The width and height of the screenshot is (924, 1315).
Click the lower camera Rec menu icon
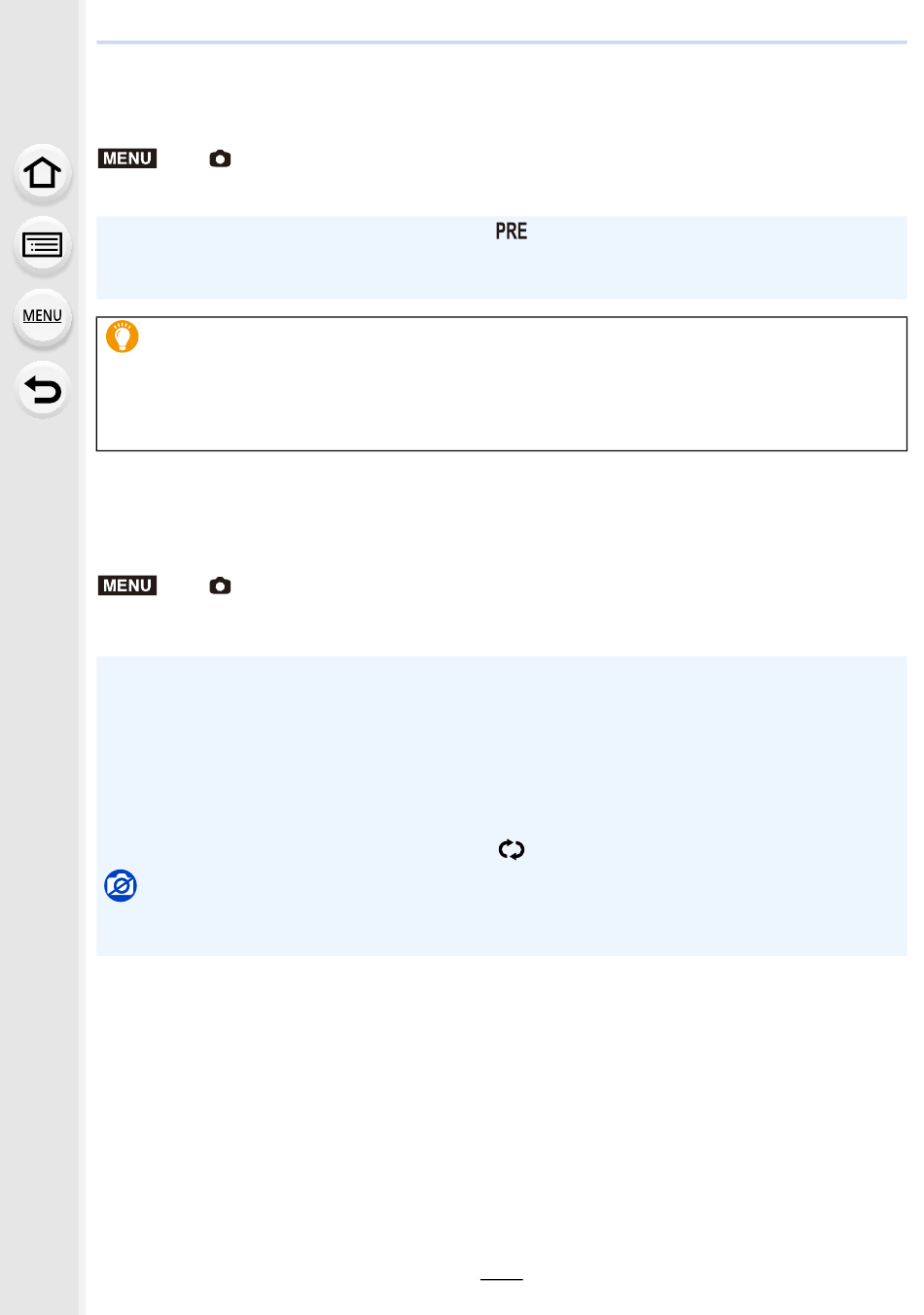click(x=220, y=586)
